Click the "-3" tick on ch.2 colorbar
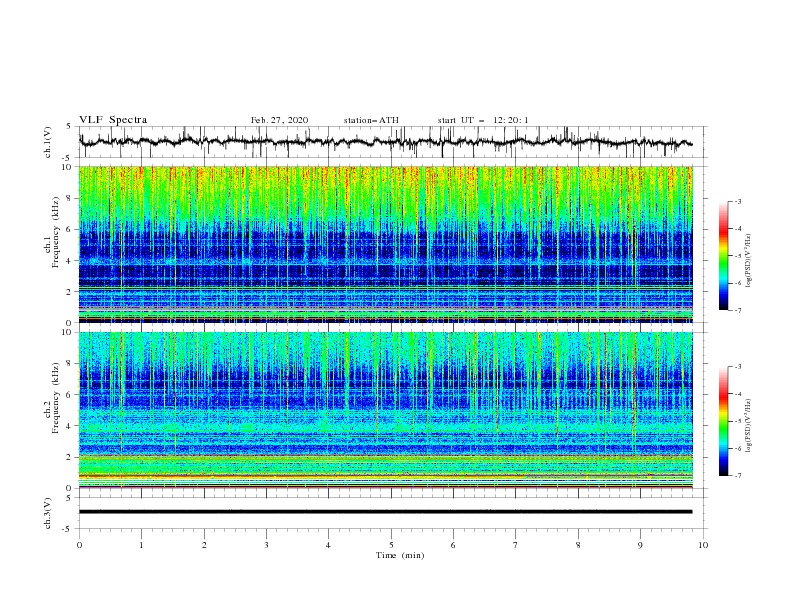Image resolution: width=792 pixels, height=612 pixels. tap(737, 367)
